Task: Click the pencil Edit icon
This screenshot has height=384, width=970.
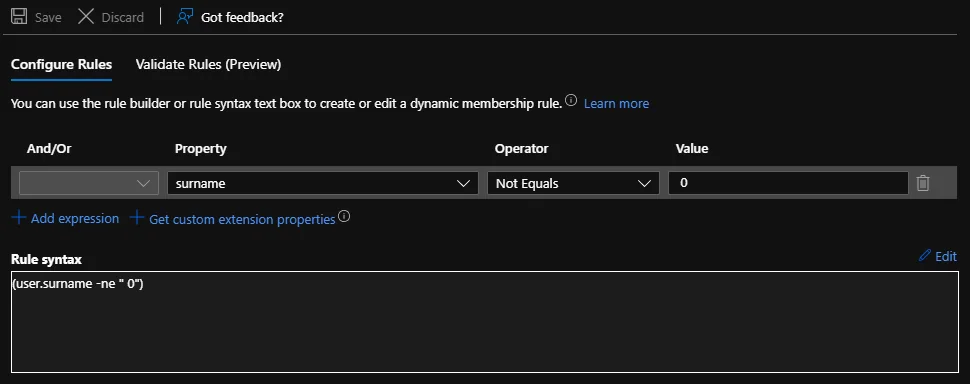Action: [925, 255]
